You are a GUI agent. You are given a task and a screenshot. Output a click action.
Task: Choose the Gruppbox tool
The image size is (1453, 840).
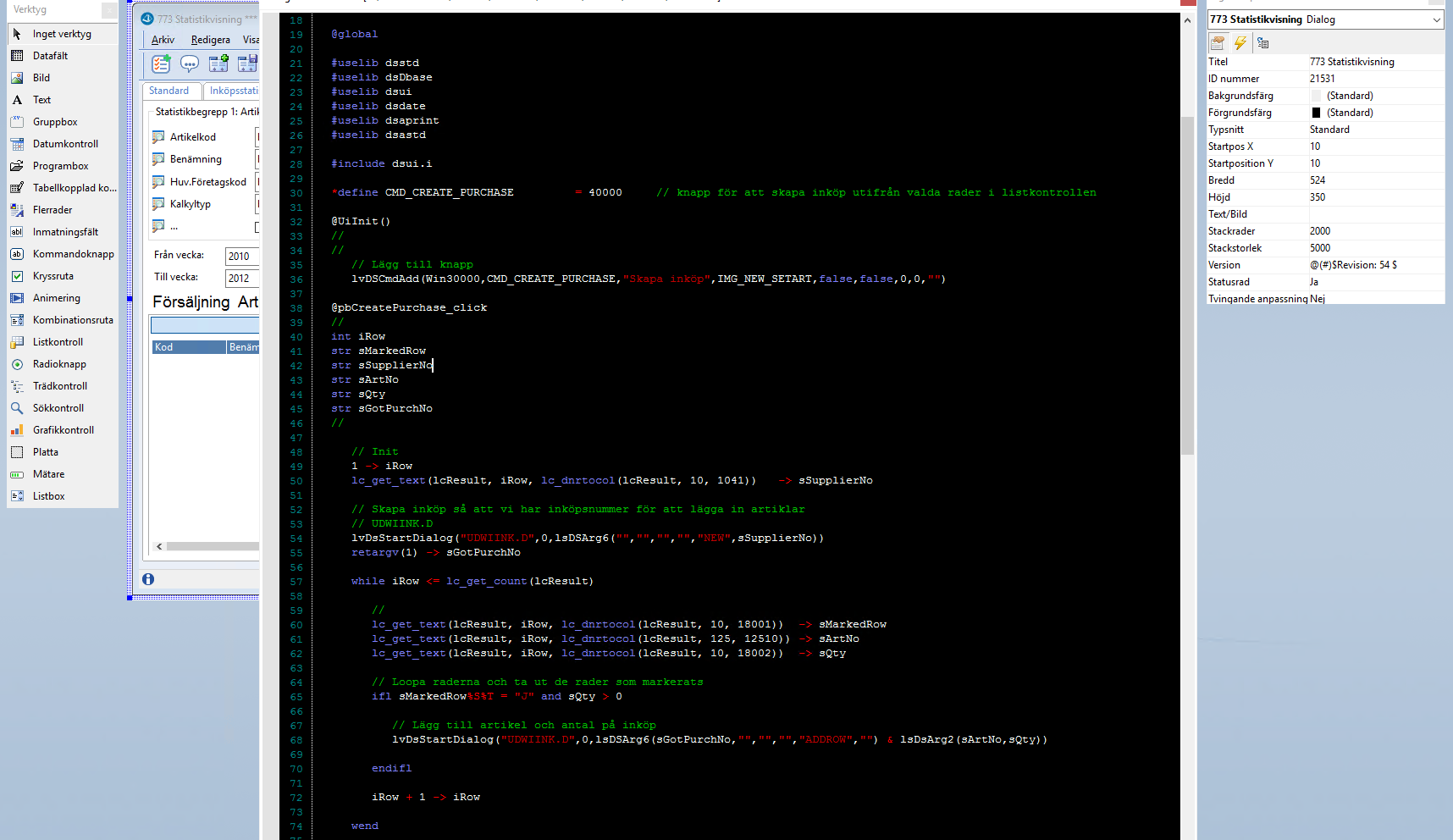tap(54, 122)
